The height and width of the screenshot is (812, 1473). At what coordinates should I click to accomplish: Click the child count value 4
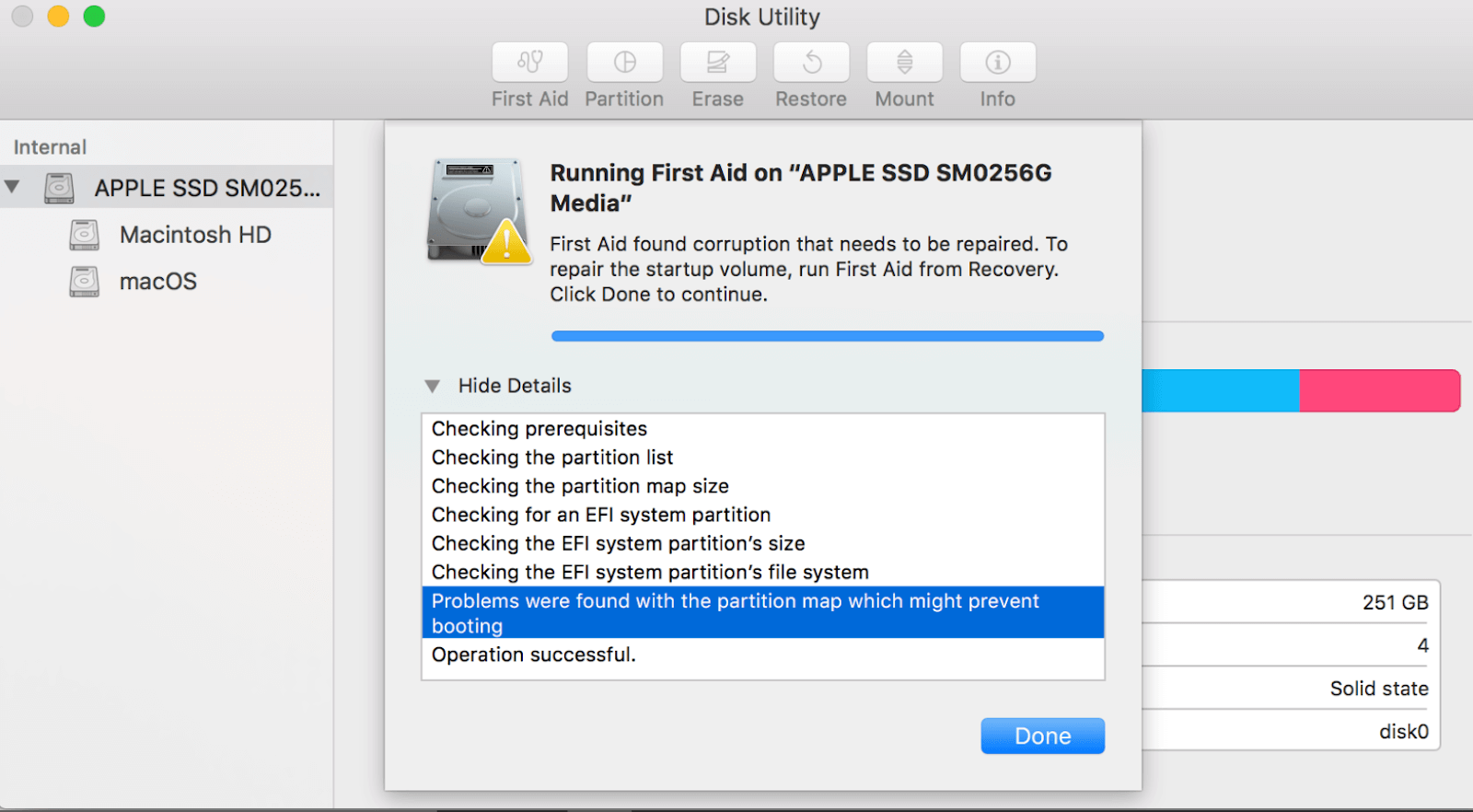(x=1423, y=645)
